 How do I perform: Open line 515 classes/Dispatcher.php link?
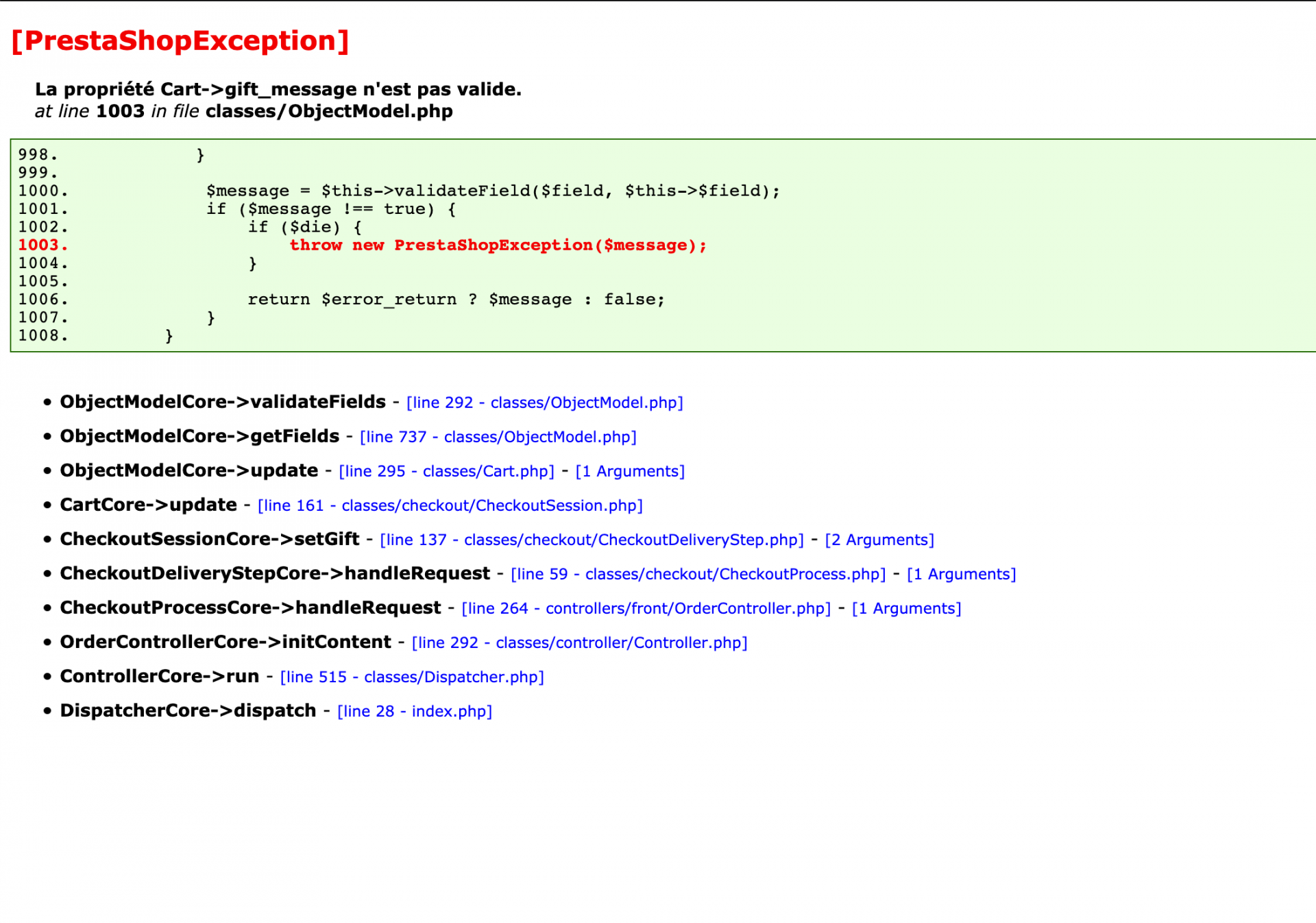click(x=412, y=677)
